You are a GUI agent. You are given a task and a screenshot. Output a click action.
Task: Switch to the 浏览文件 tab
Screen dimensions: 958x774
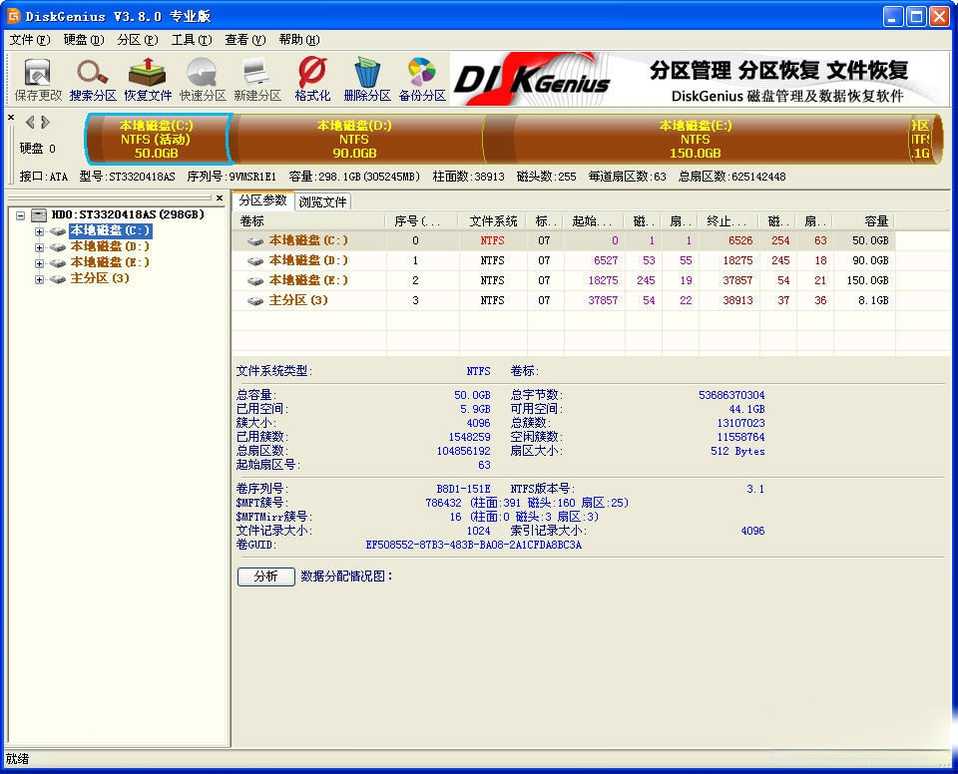[323, 202]
